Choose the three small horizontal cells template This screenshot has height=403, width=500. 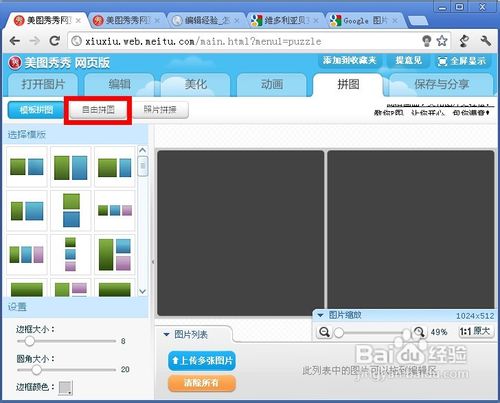pyautogui.click(x=115, y=211)
